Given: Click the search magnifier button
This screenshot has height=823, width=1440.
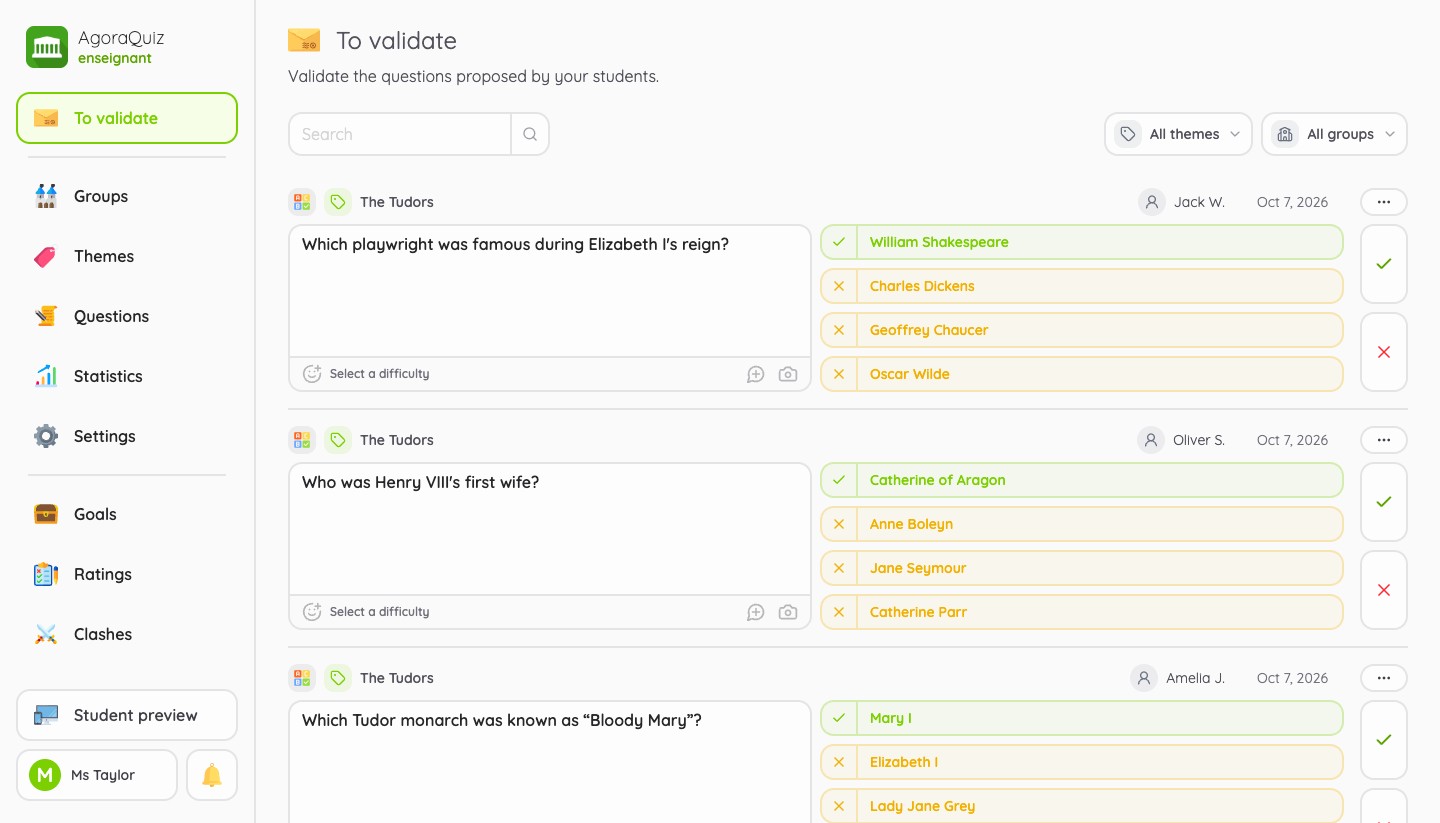Looking at the screenshot, I should (x=530, y=134).
